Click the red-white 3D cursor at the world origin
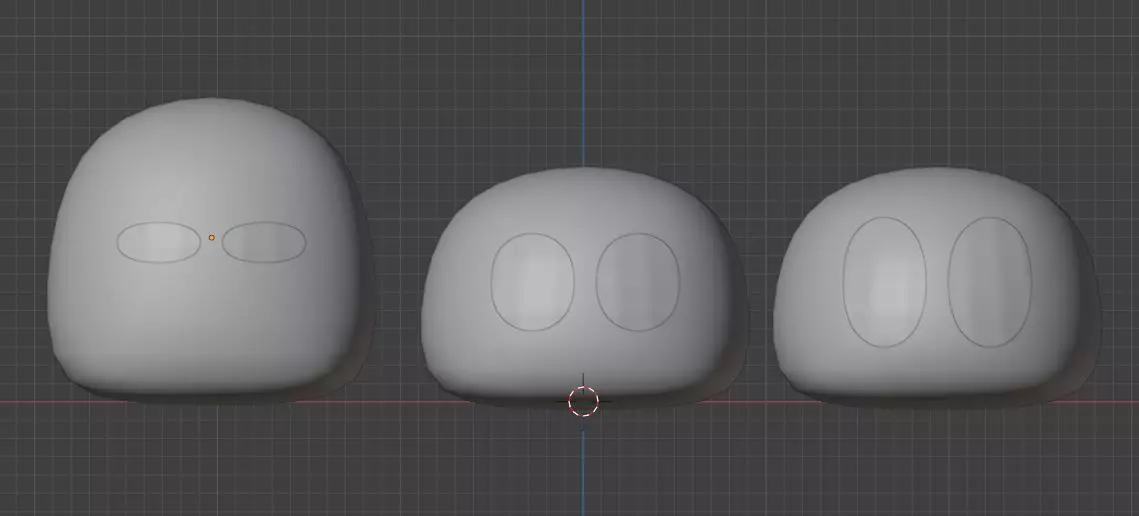The width and height of the screenshot is (1139, 516). (x=583, y=401)
